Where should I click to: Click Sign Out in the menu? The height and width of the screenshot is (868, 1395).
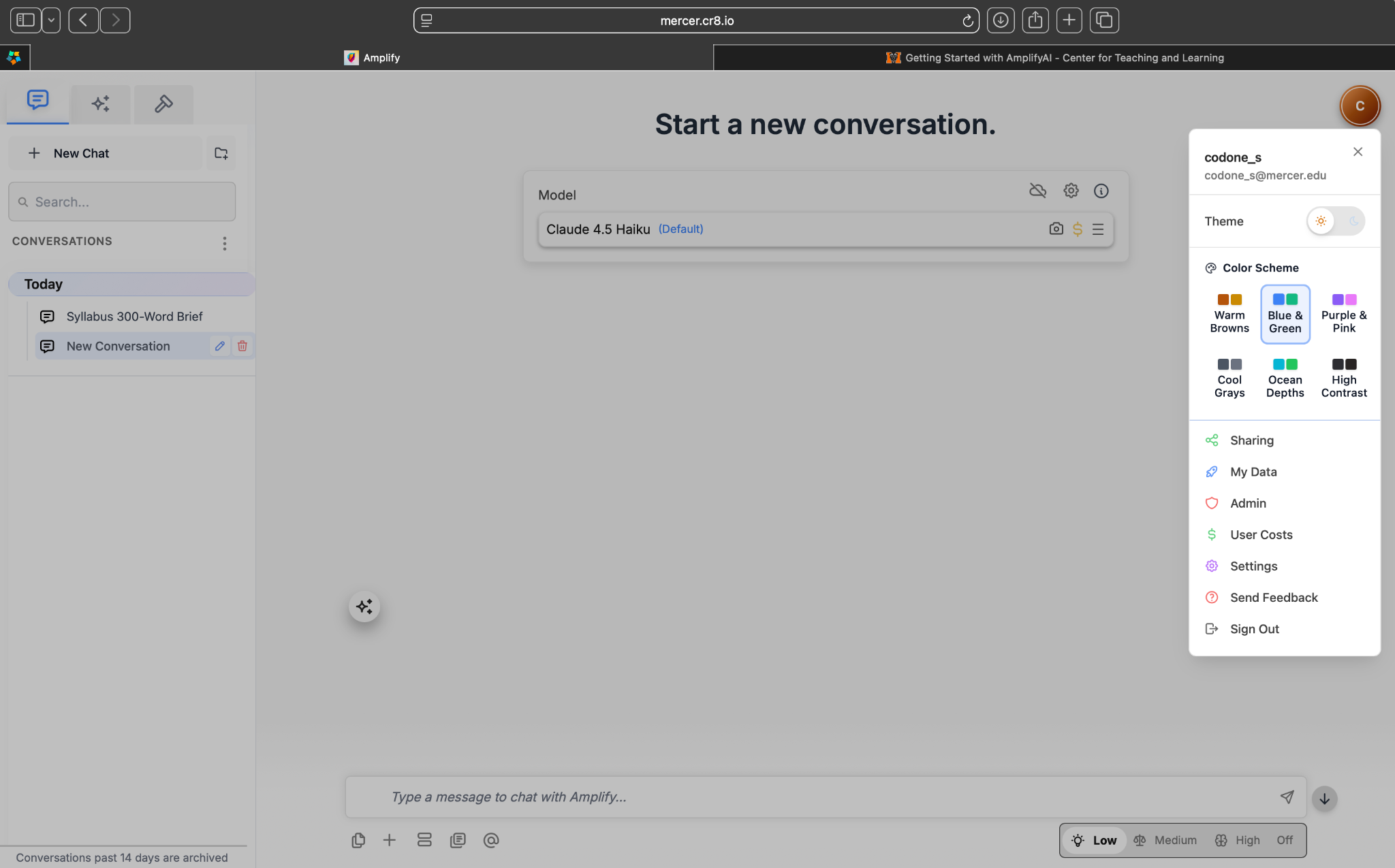tap(1285, 629)
